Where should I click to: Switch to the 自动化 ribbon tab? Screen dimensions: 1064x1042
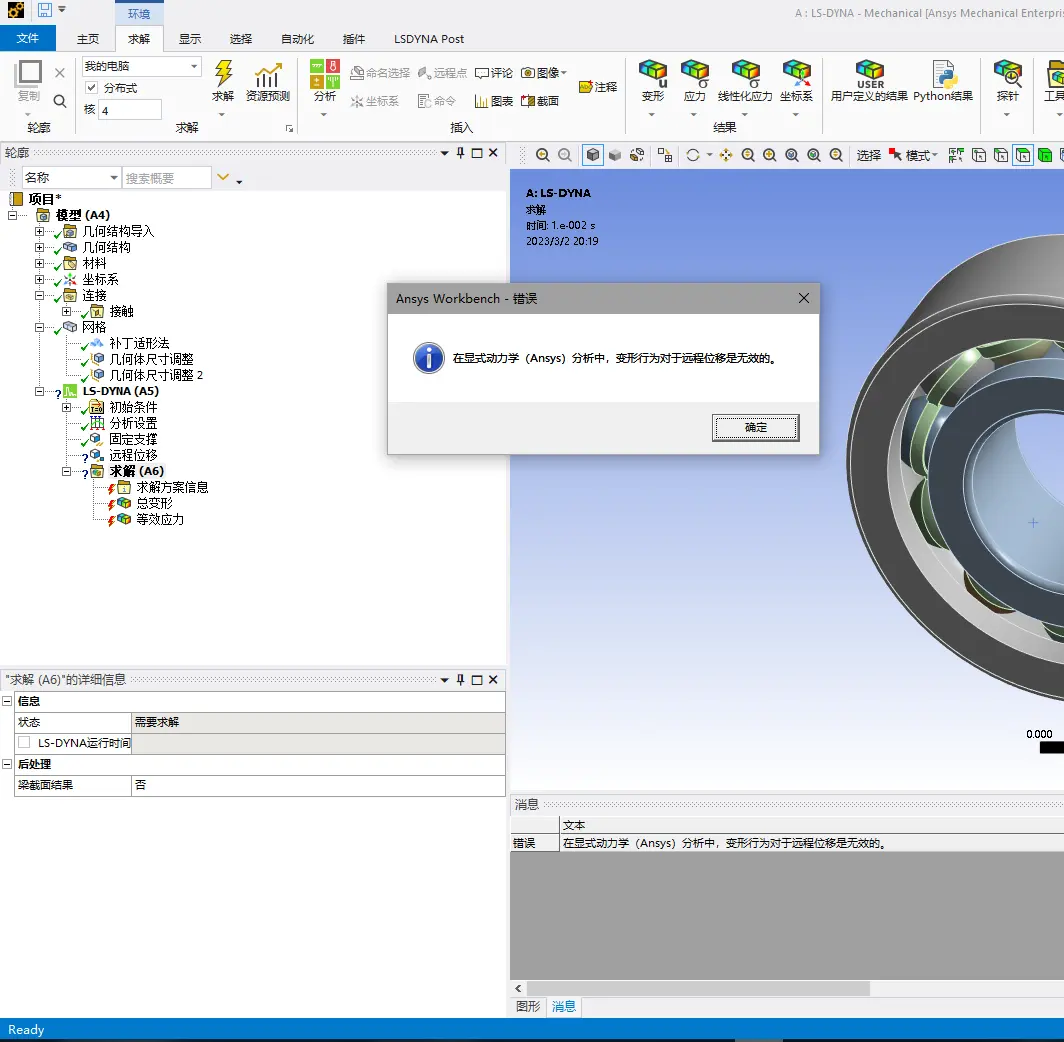click(297, 39)
